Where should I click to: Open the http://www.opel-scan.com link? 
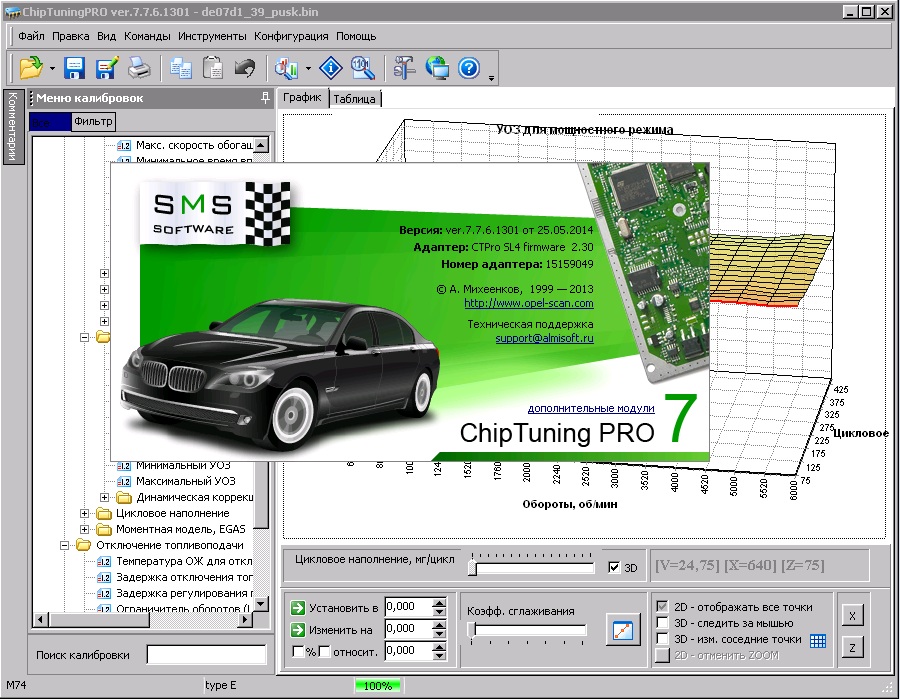point(529,303)
